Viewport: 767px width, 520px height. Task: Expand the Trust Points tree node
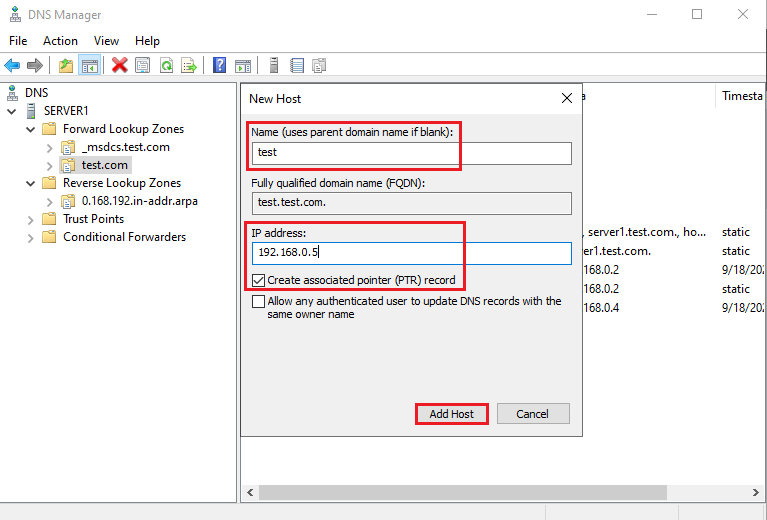click(32, 219)
